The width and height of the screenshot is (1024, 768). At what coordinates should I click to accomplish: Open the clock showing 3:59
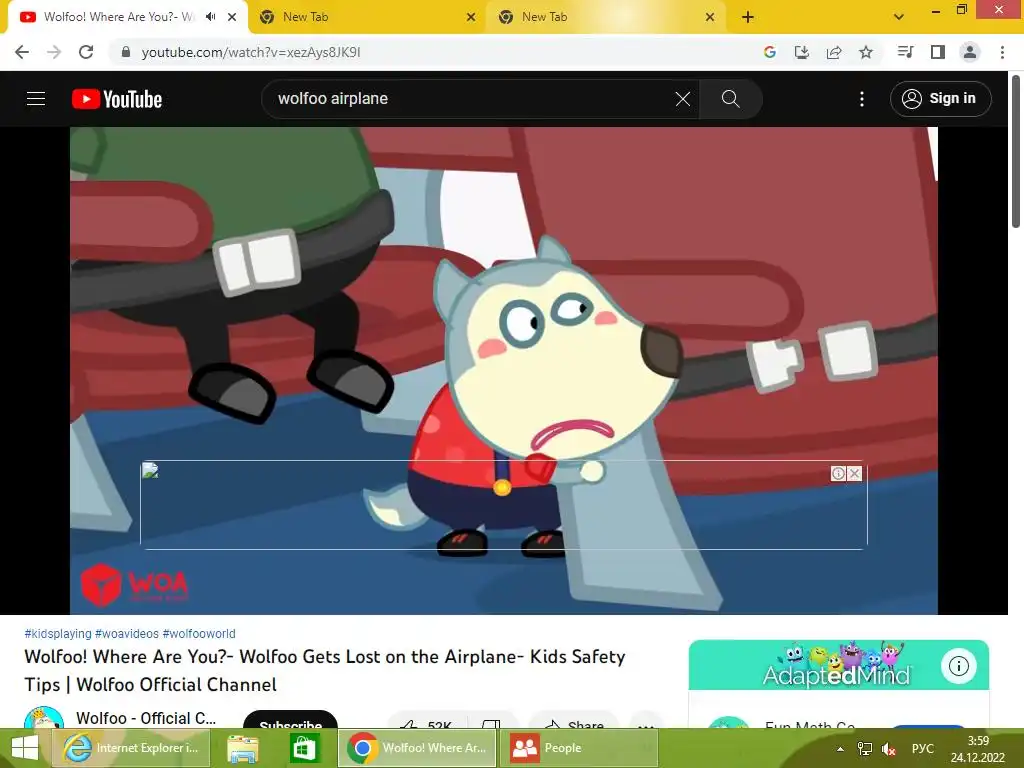pos(978,748)
